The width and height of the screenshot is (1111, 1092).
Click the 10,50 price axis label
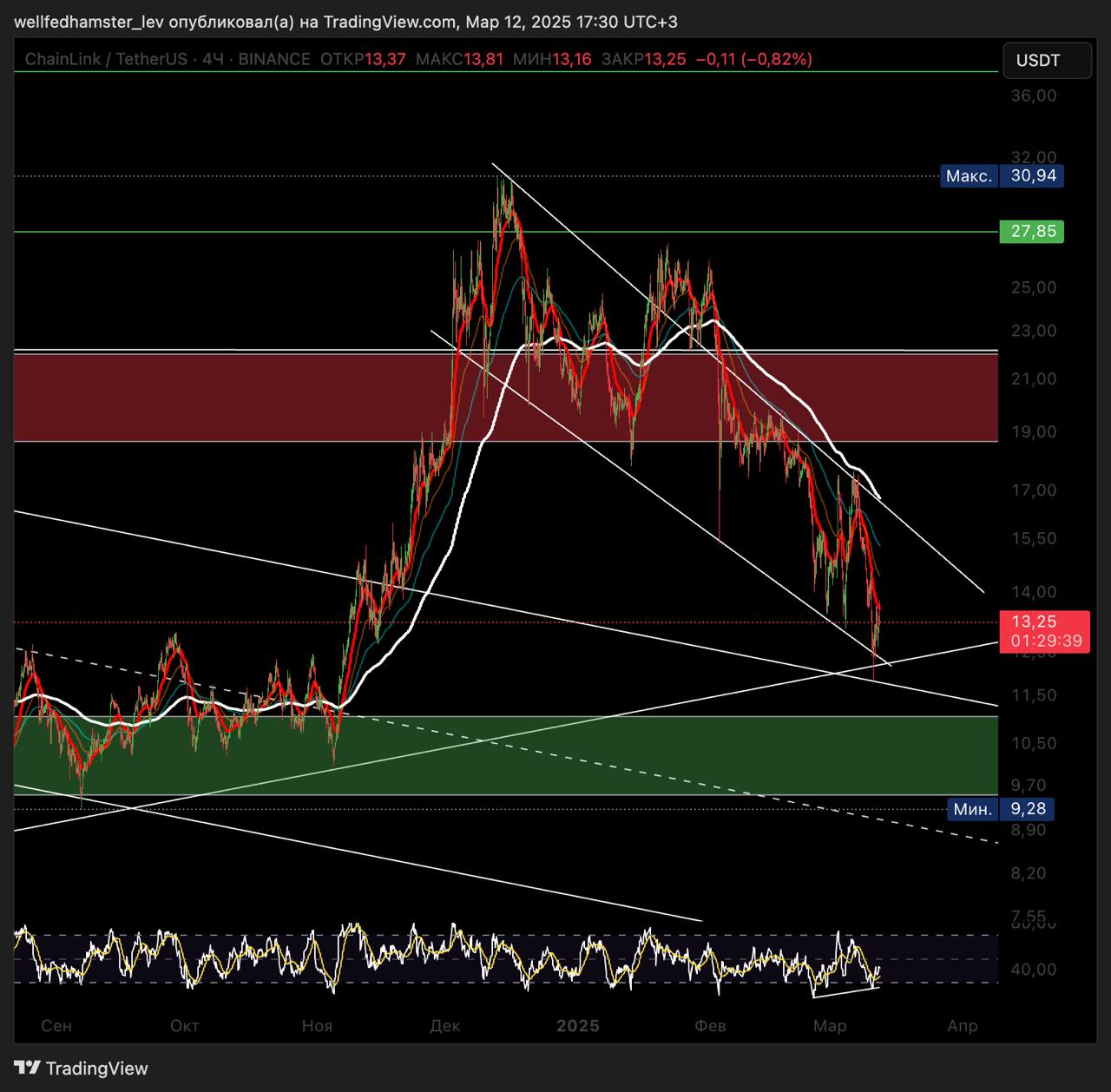[1034, 743]
